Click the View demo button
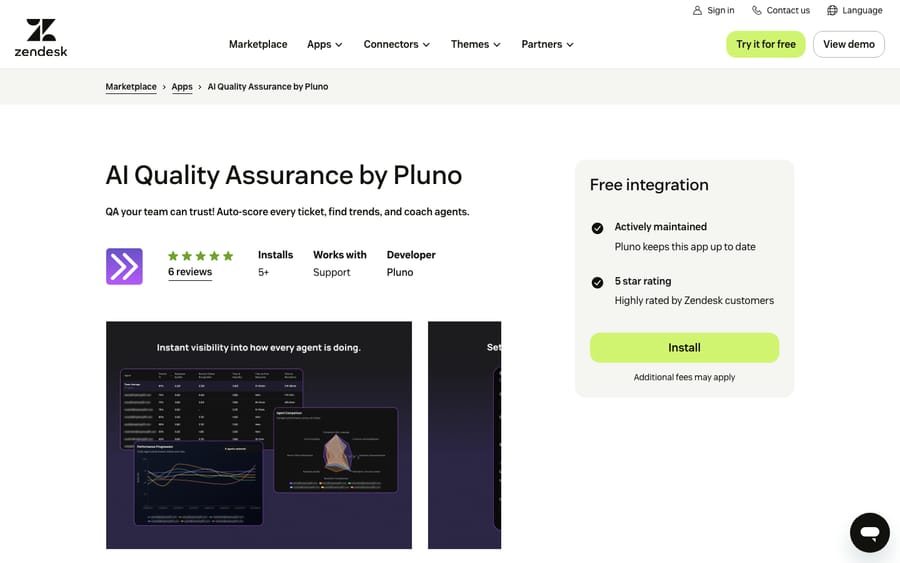900x563 pixels. tap(849, 44)
